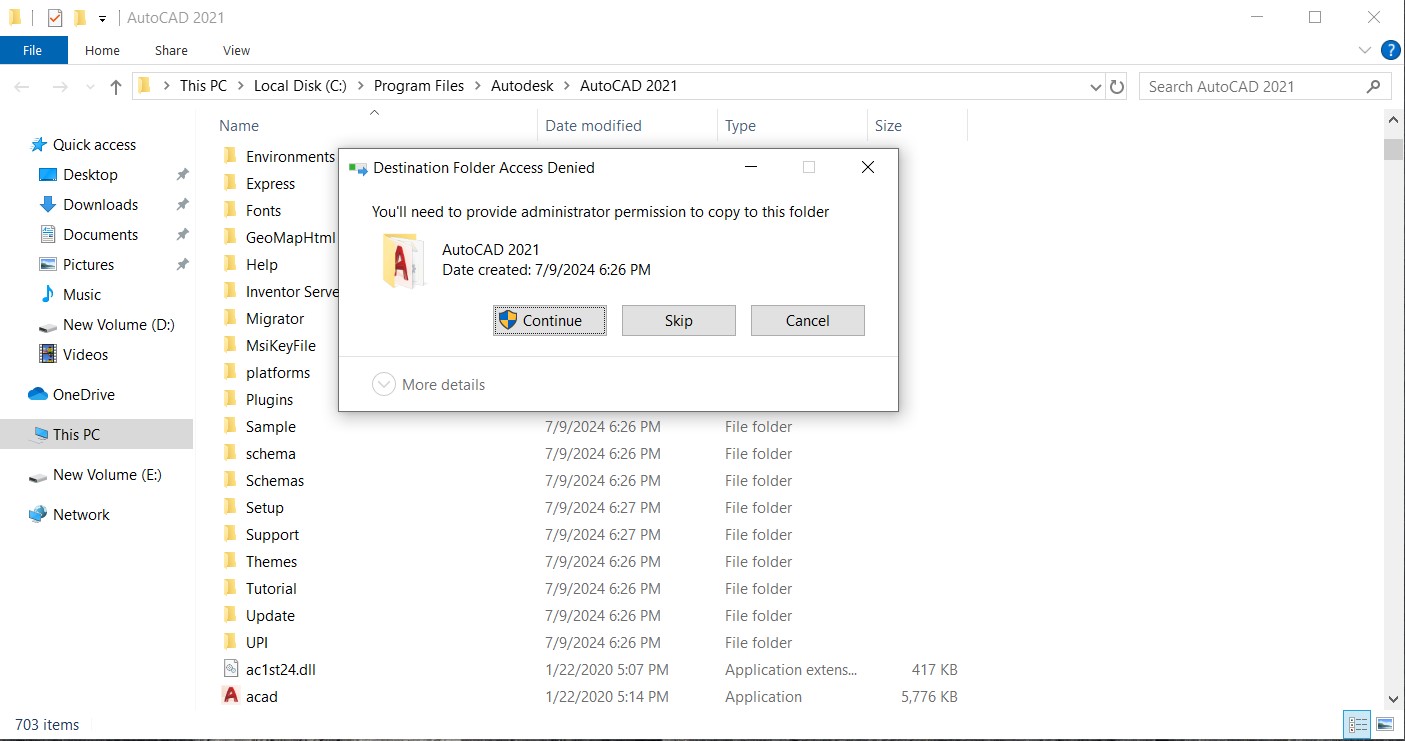1405x741 pixels.
Task: Click the Continue button with shield
Action: (549, 320)
